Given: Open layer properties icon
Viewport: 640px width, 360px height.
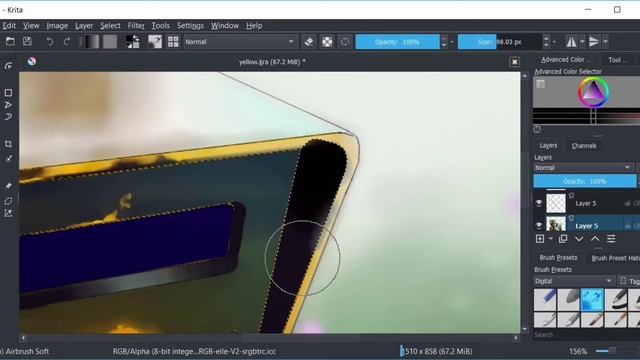Looking at the screenshot, I should click(x=611, y=239).
